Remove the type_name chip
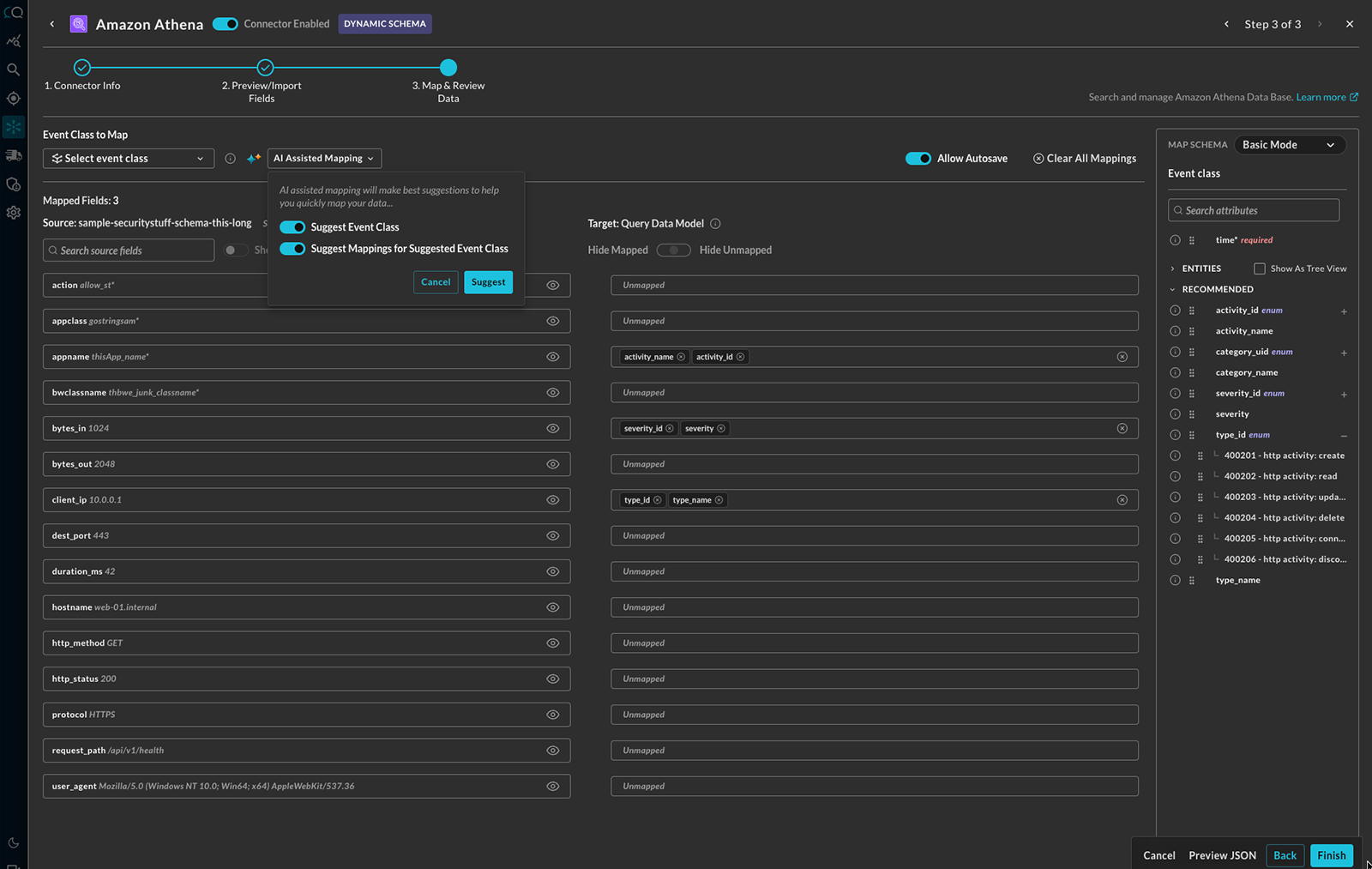1372x869 pixels. (719, 500)
